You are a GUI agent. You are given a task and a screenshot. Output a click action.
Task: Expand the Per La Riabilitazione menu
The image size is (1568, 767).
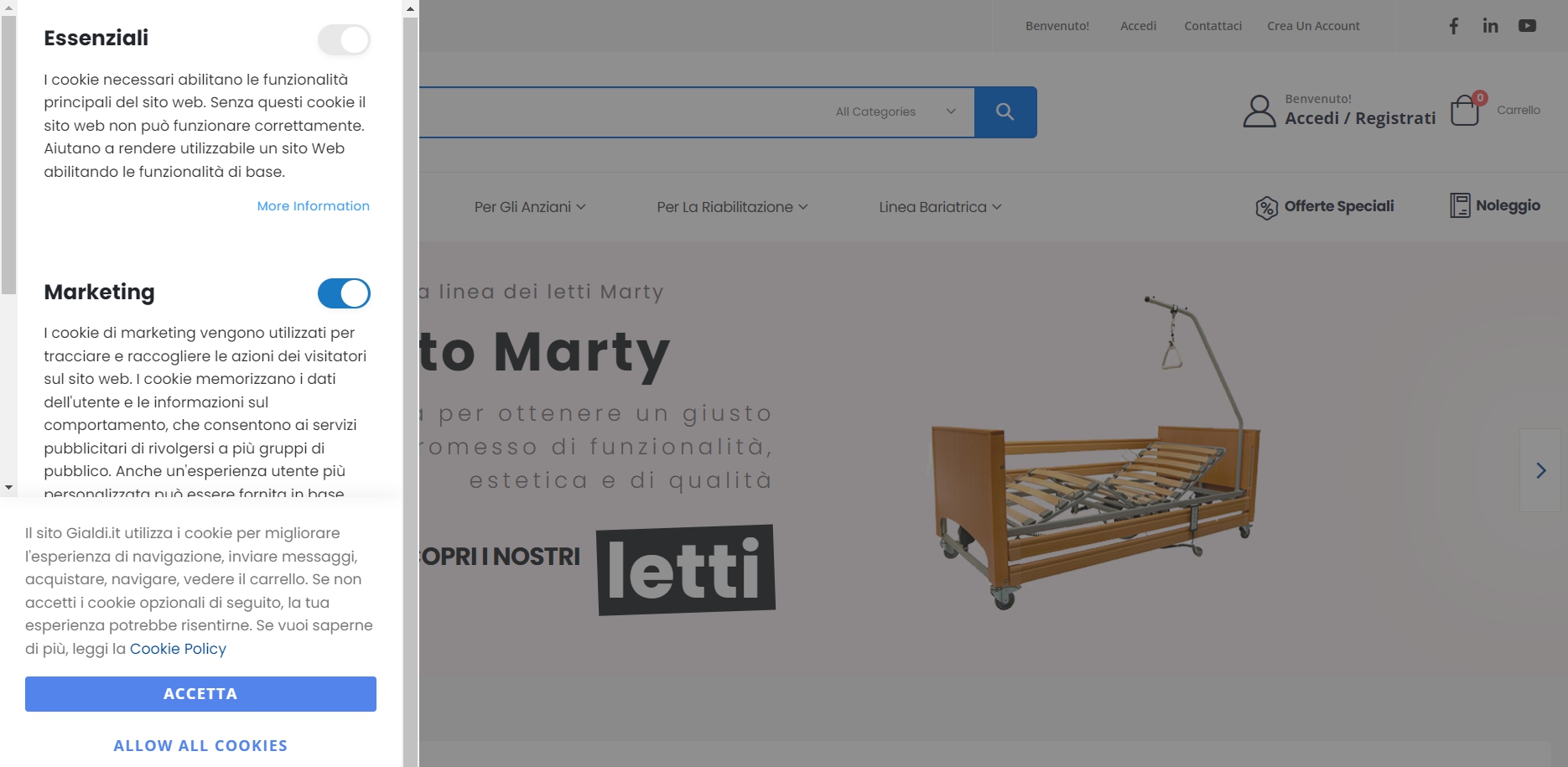732,207
